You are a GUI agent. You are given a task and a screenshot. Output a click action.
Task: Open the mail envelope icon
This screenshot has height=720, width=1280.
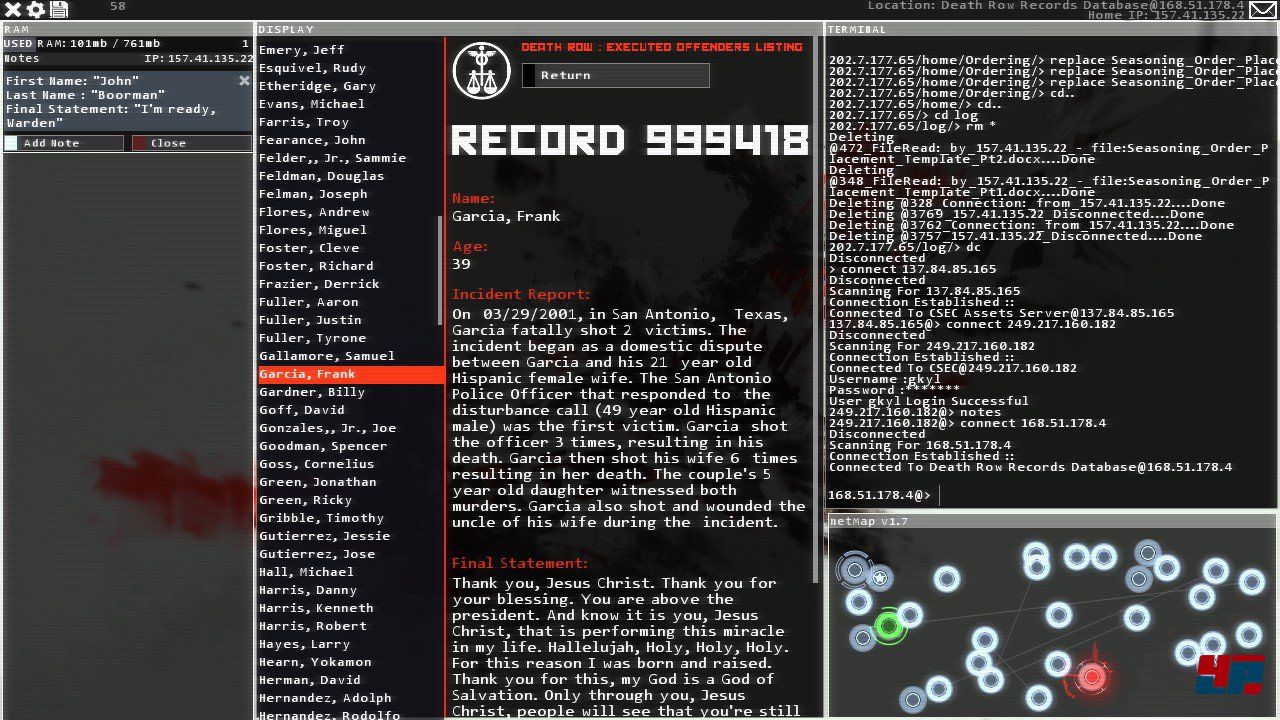pos(1263,10)
